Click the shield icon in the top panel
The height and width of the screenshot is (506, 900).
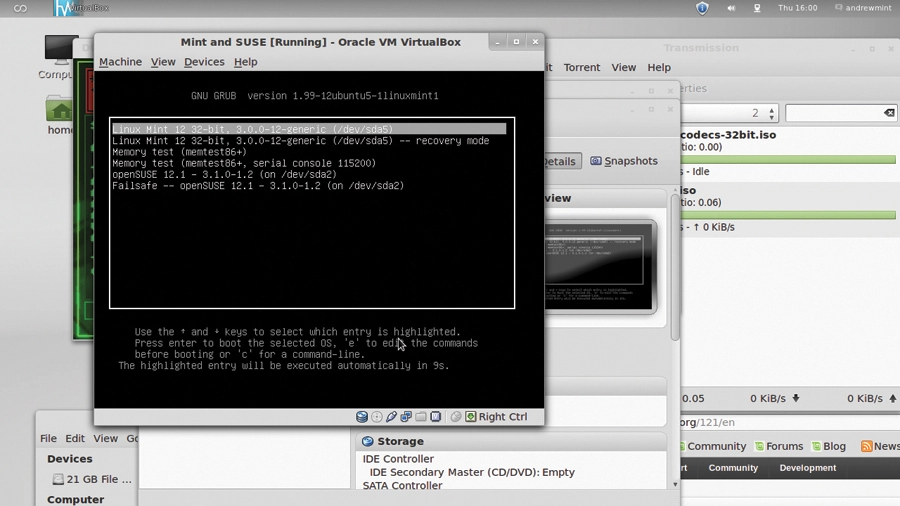point(702,8)
